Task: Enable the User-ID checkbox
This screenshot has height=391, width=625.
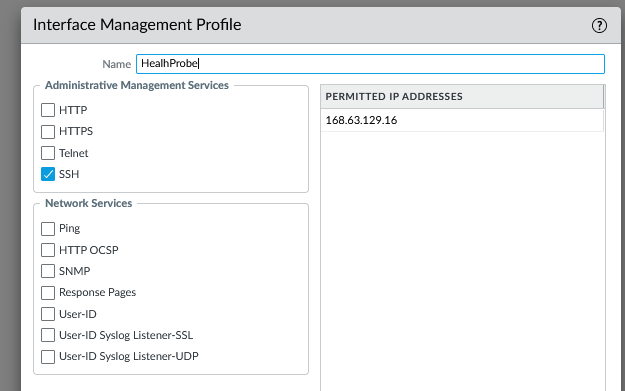Action: click(48, 314)
